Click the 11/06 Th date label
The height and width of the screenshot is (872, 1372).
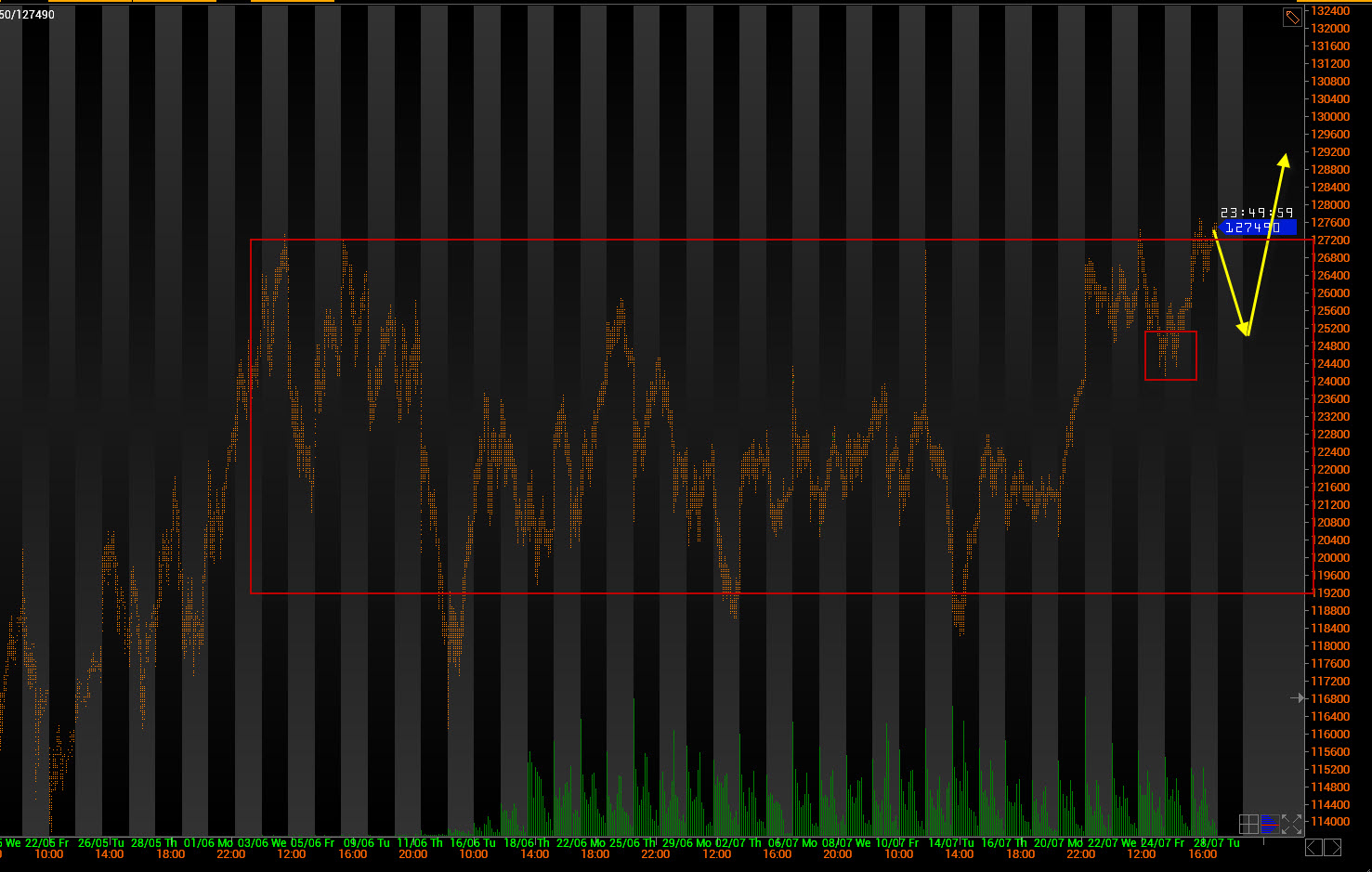(x=420, y=843)
